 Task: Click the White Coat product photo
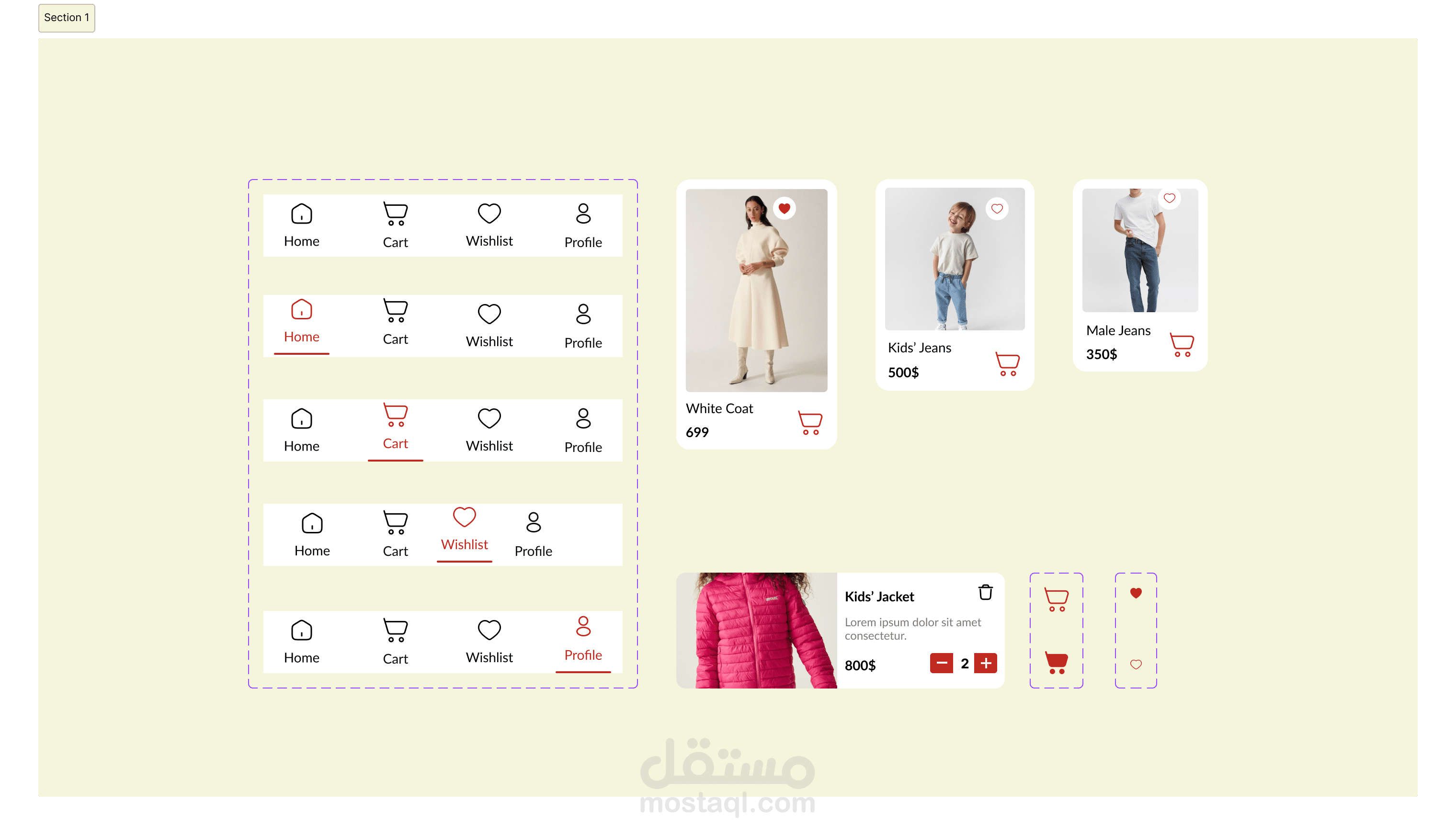pyautogui.click(x=755, y=290)
